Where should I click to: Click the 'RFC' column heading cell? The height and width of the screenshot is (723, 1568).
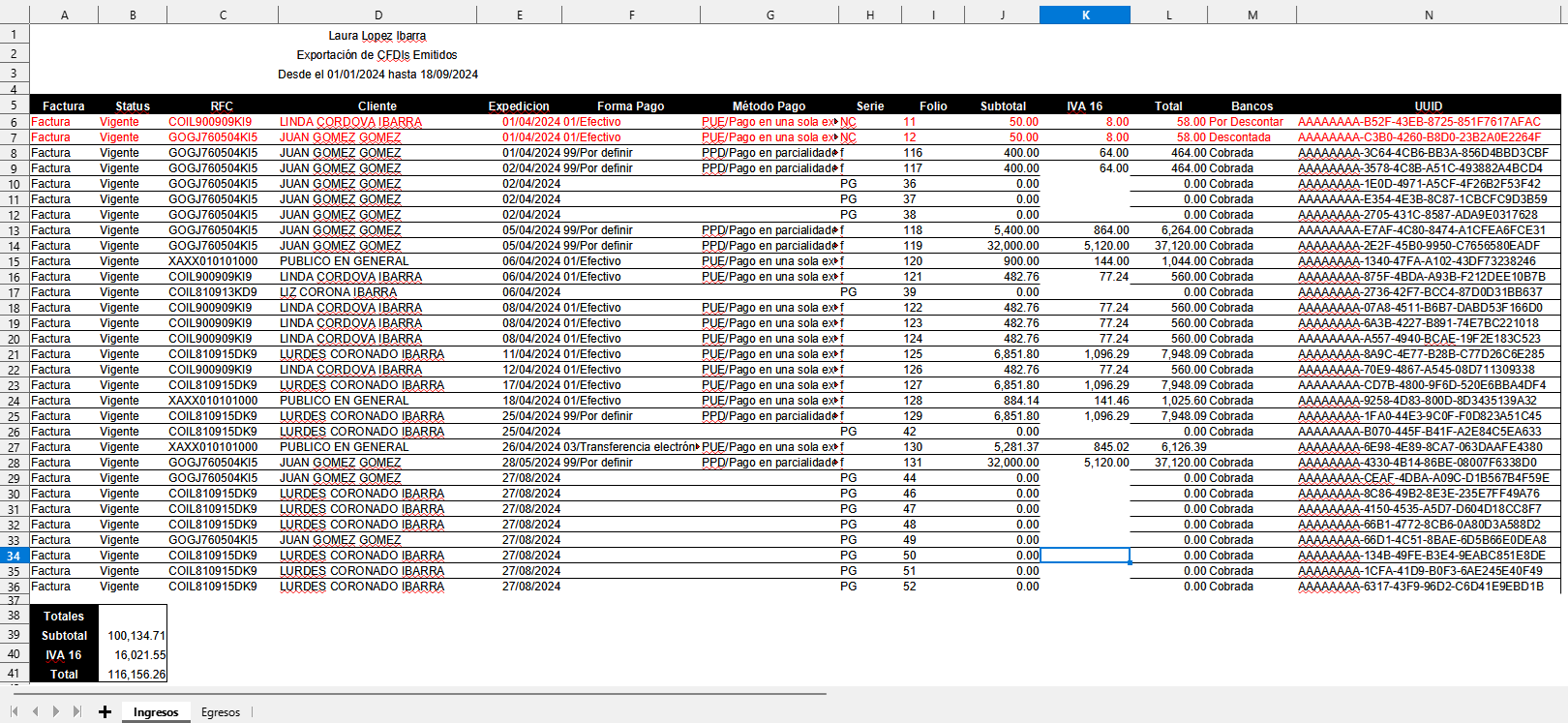(x=223, y=106)
